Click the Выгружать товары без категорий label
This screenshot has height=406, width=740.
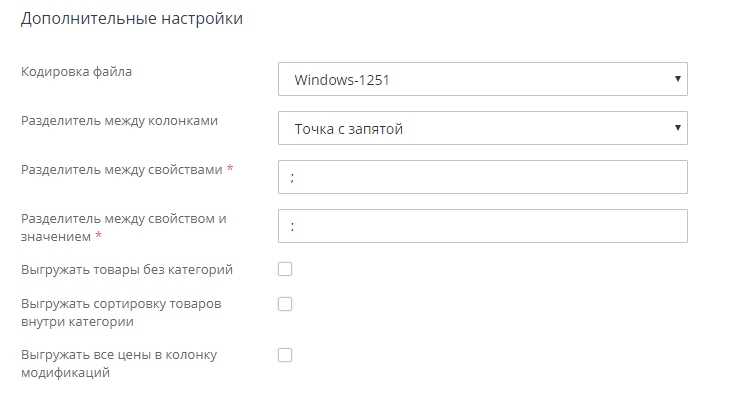click(127, 269)
